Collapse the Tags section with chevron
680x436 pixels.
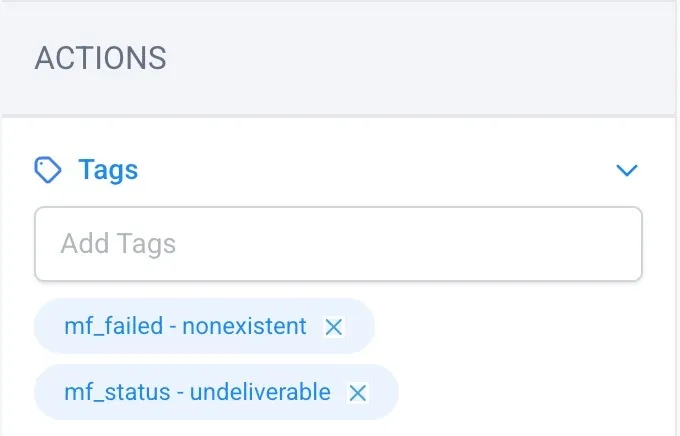pos(627,170)
